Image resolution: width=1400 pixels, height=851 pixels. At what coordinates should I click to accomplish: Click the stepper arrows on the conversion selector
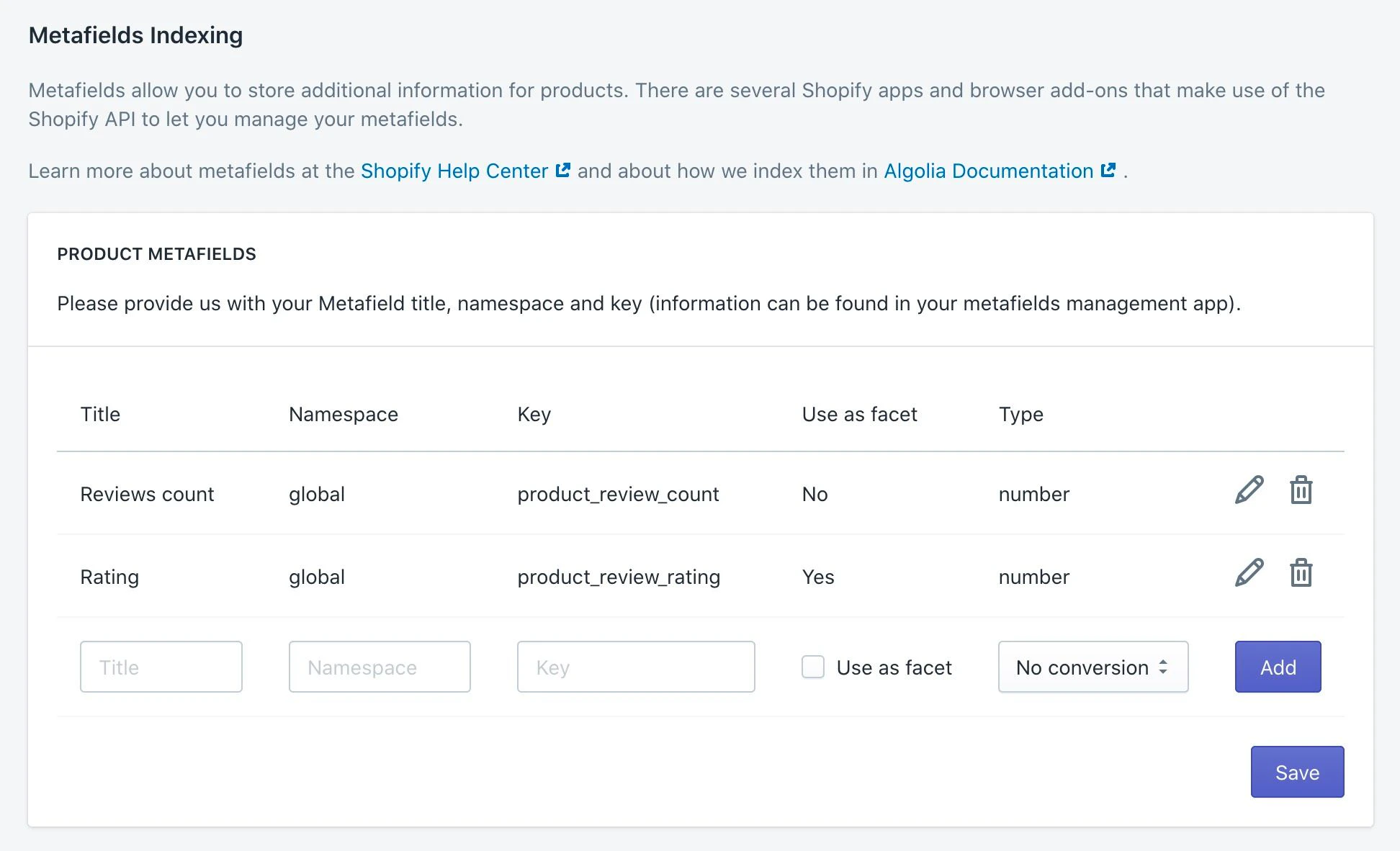(1163, 667)
